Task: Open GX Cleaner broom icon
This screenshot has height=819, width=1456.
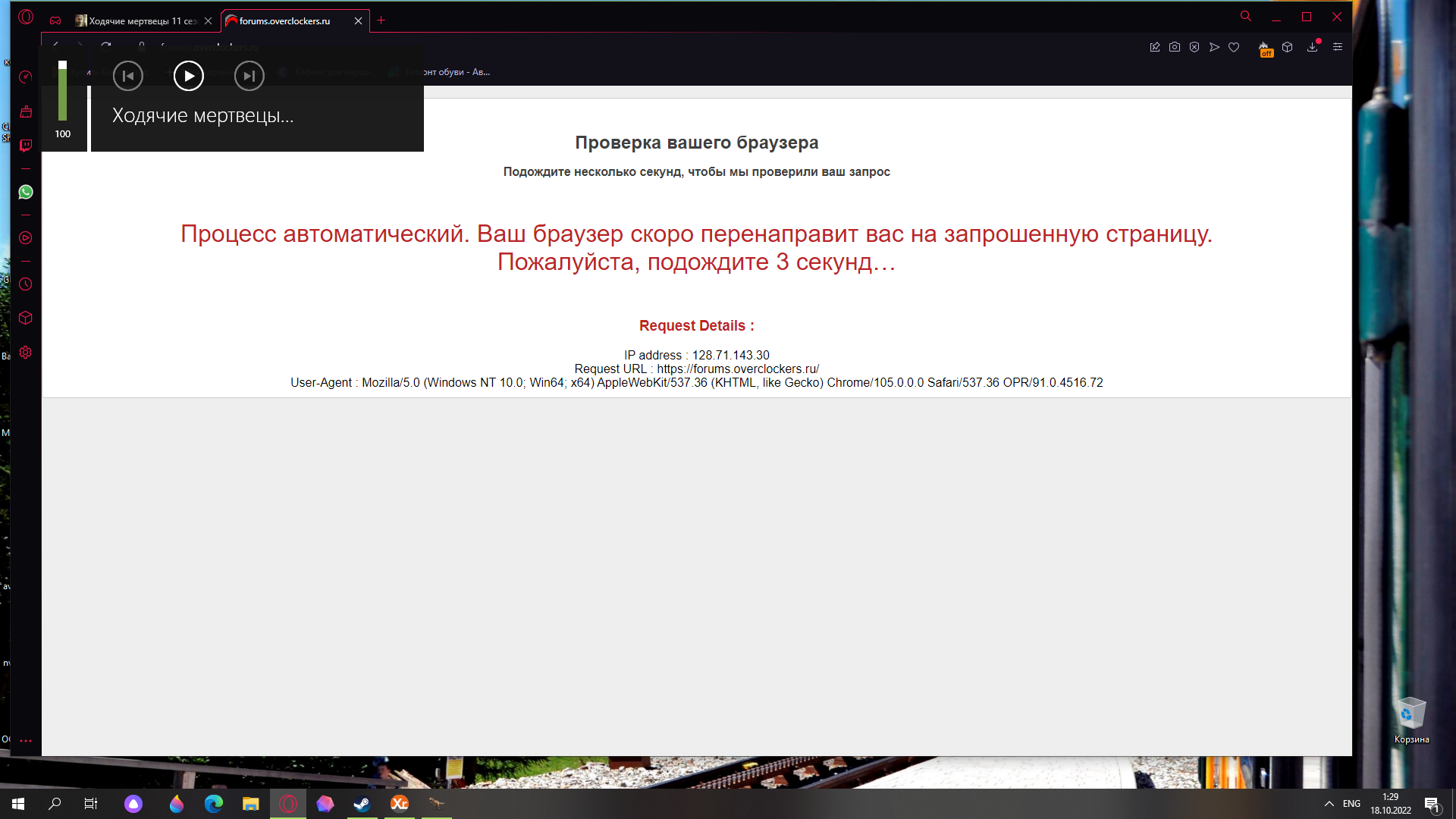Action: pyautogui.click(x=26, y=111)
